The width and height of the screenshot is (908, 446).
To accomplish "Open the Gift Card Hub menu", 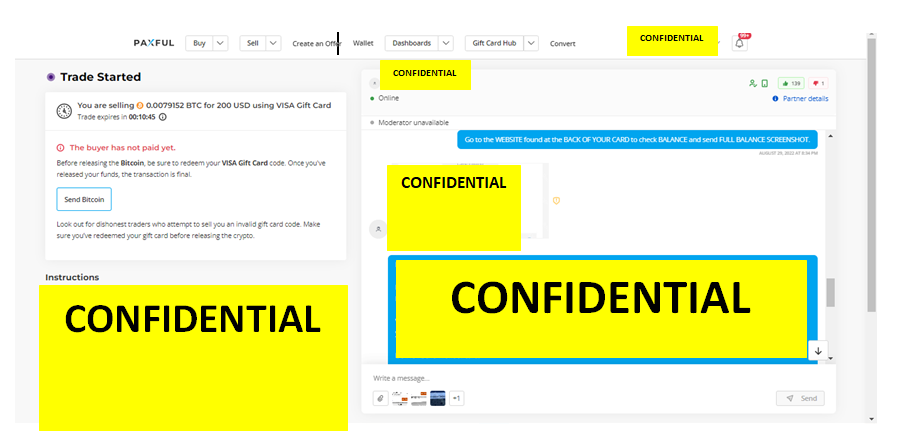I will pos(495,43).
